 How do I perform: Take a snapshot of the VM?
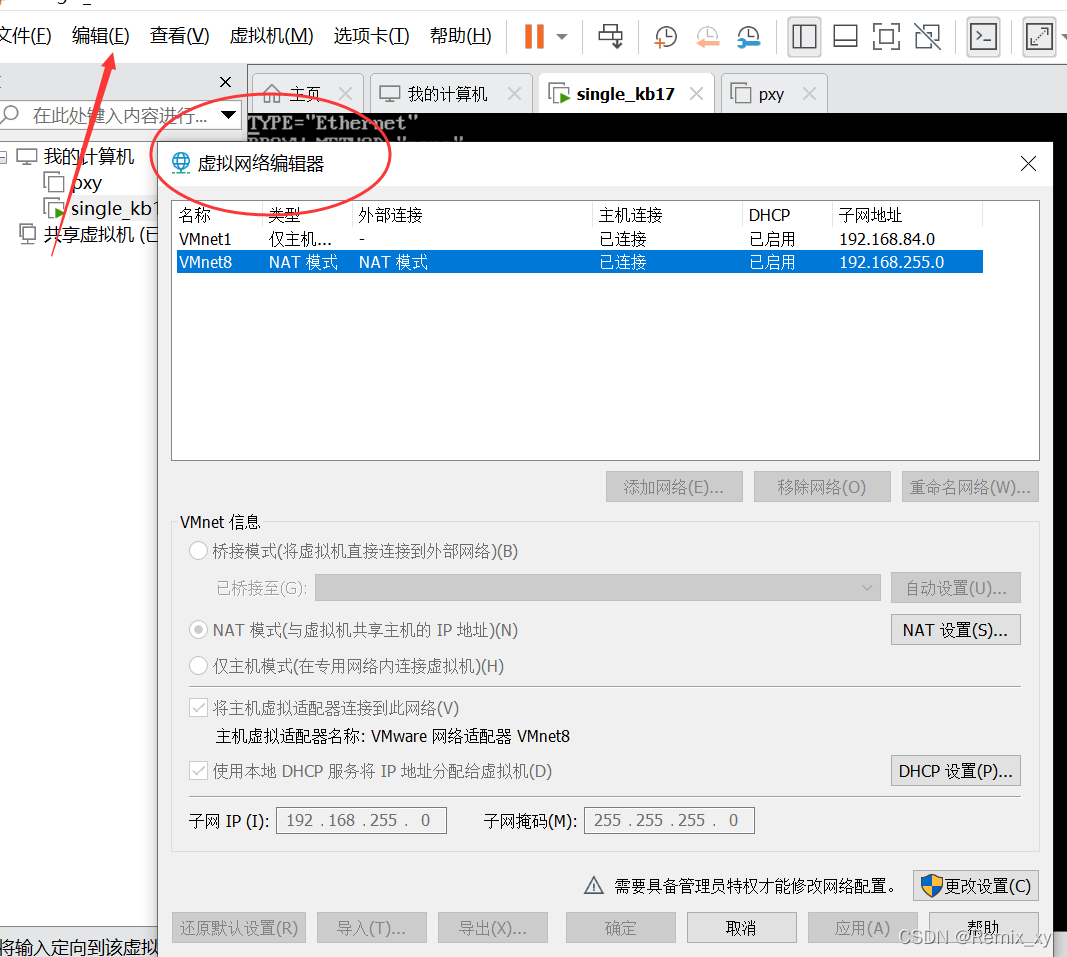click(x=665, y=37)
